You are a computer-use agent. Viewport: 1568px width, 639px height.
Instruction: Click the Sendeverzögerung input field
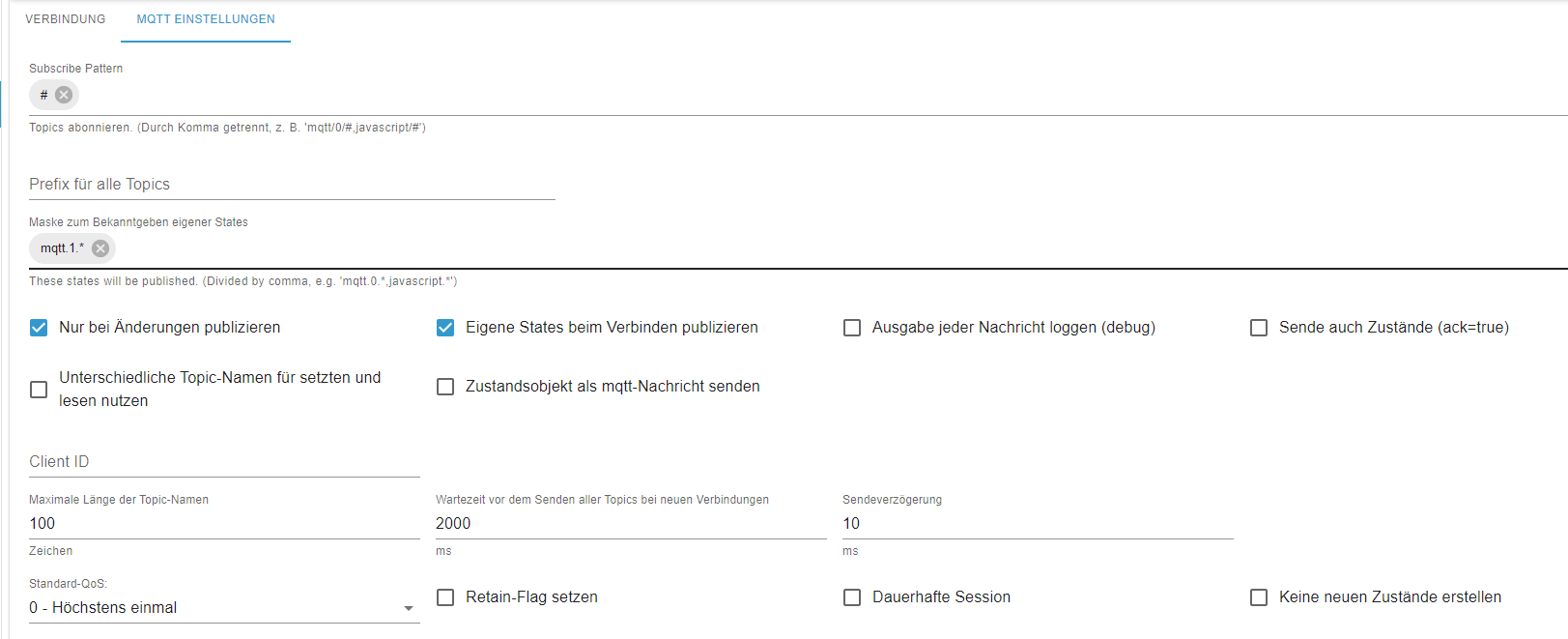[1038, 524]
